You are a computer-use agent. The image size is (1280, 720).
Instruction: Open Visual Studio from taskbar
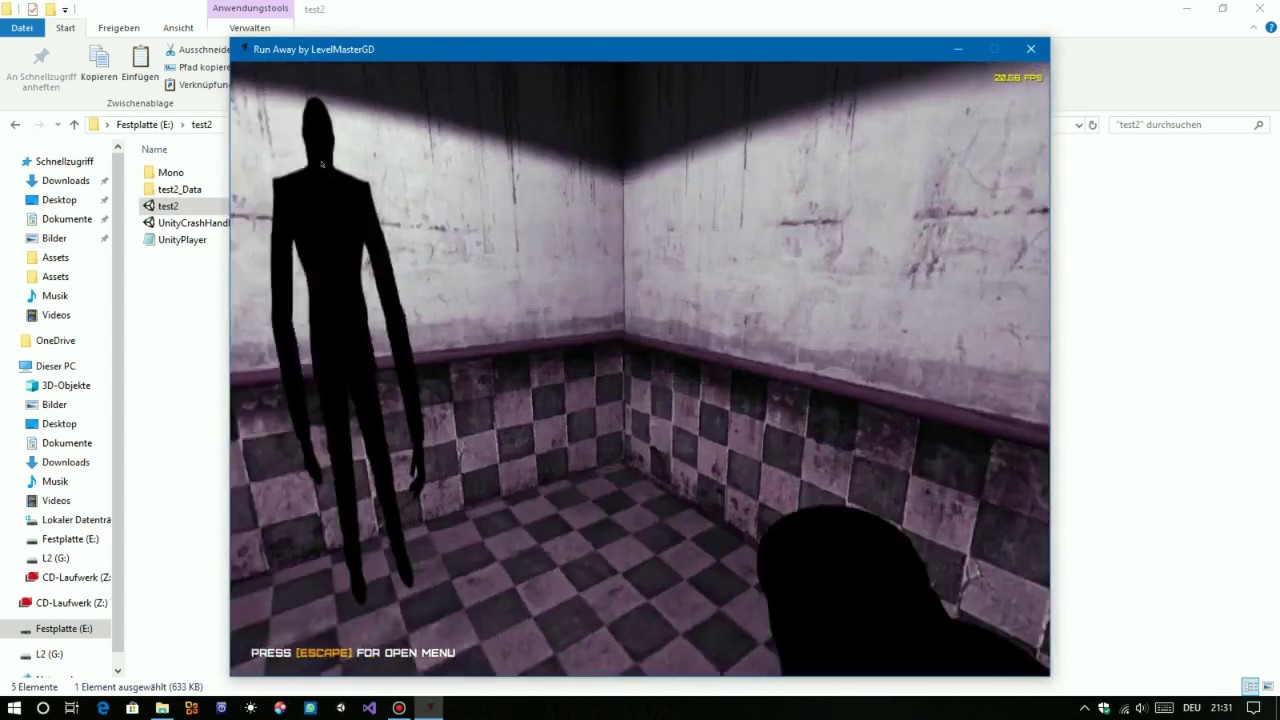[x=369, y=708]
